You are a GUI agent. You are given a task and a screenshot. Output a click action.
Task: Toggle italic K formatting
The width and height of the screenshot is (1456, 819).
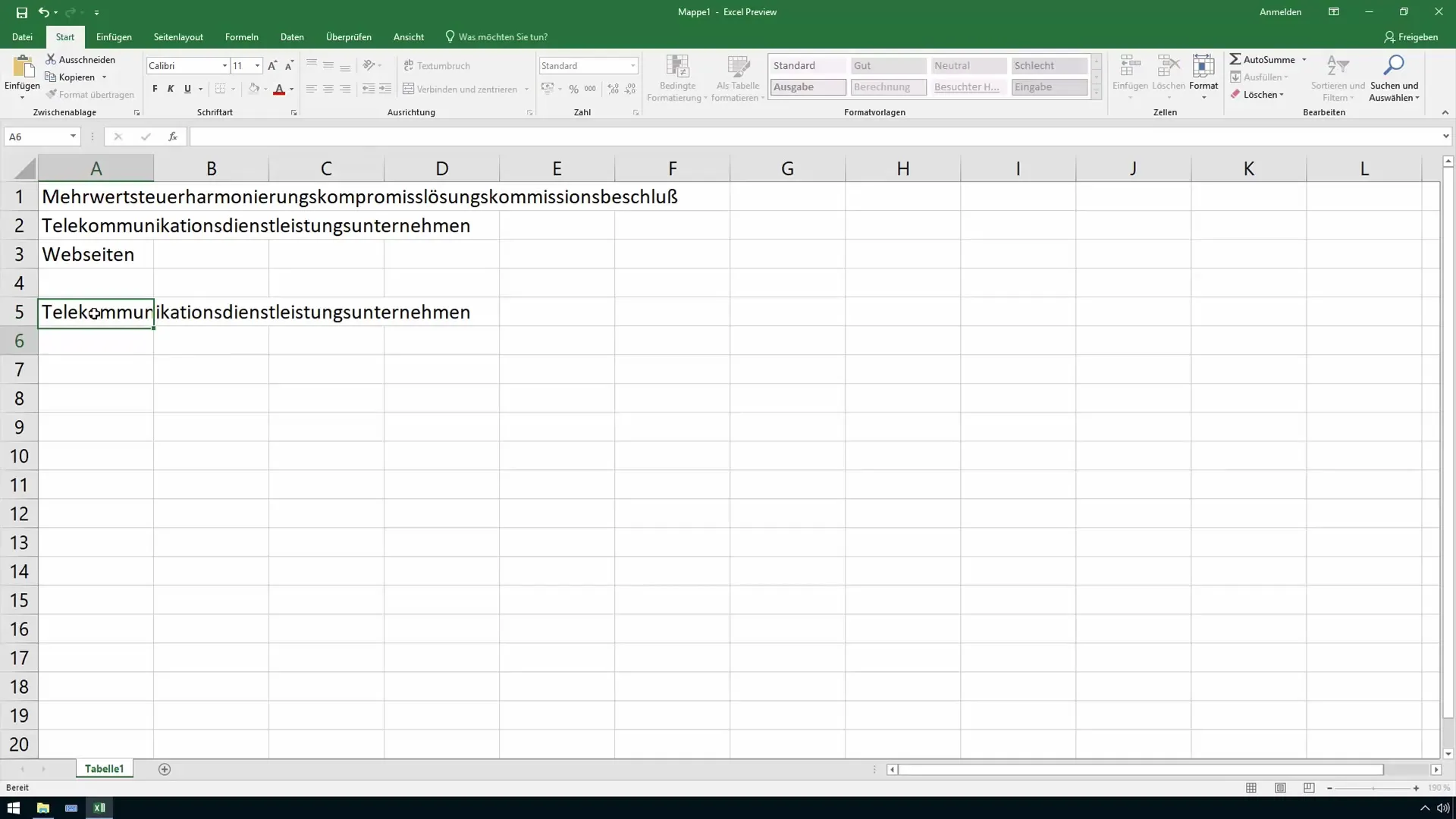171,89
